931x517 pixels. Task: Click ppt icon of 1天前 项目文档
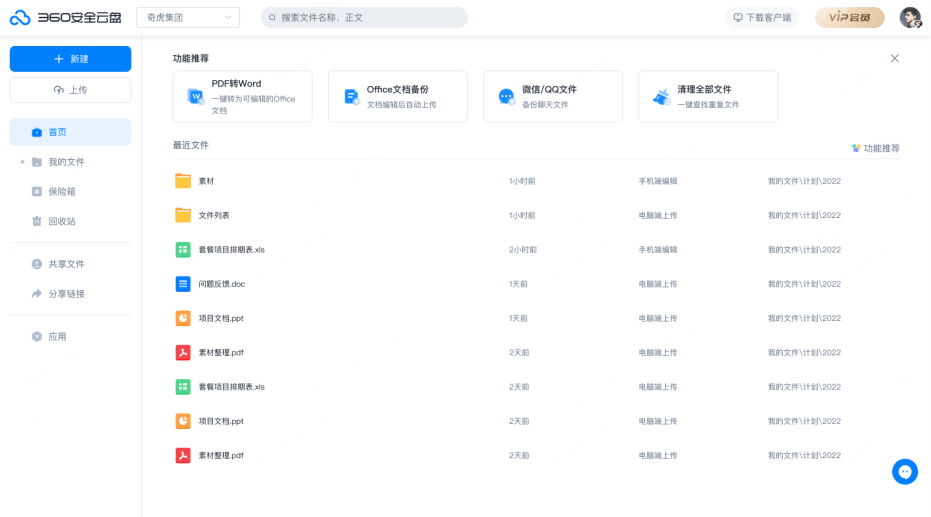(x=183, y=319)
